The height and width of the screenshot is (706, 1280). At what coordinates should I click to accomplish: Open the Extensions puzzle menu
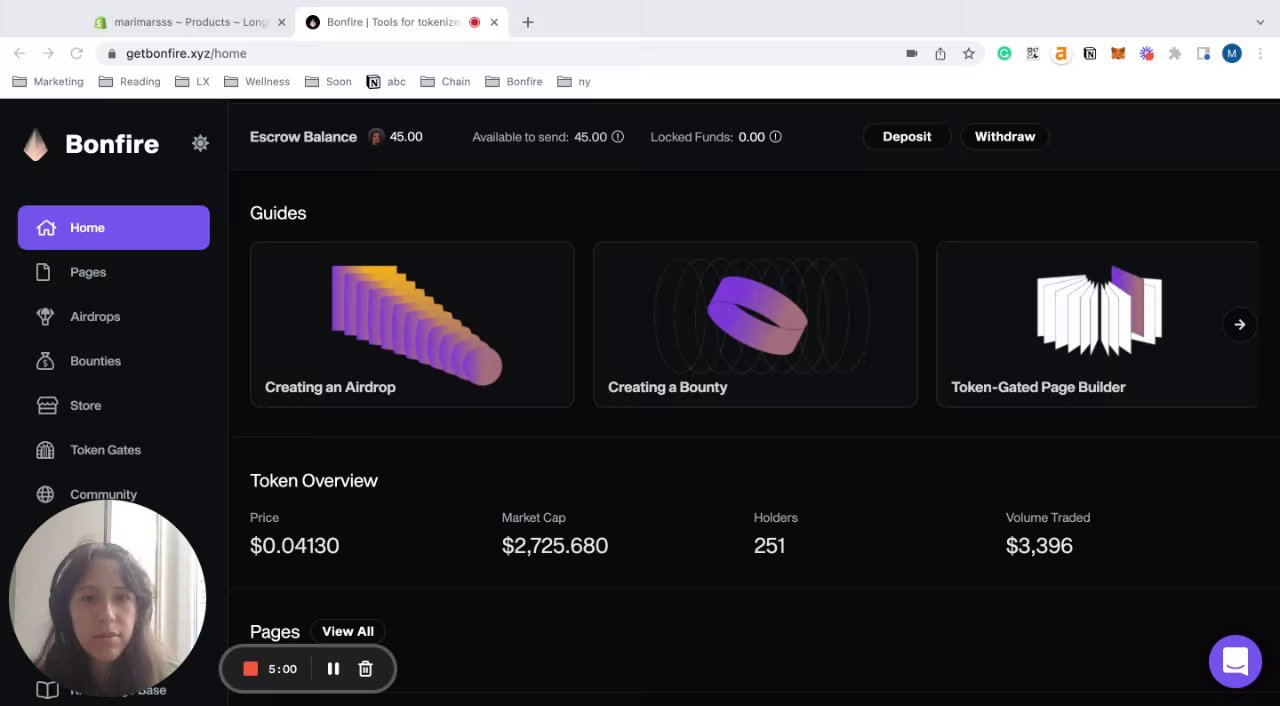pos(1175,53)
